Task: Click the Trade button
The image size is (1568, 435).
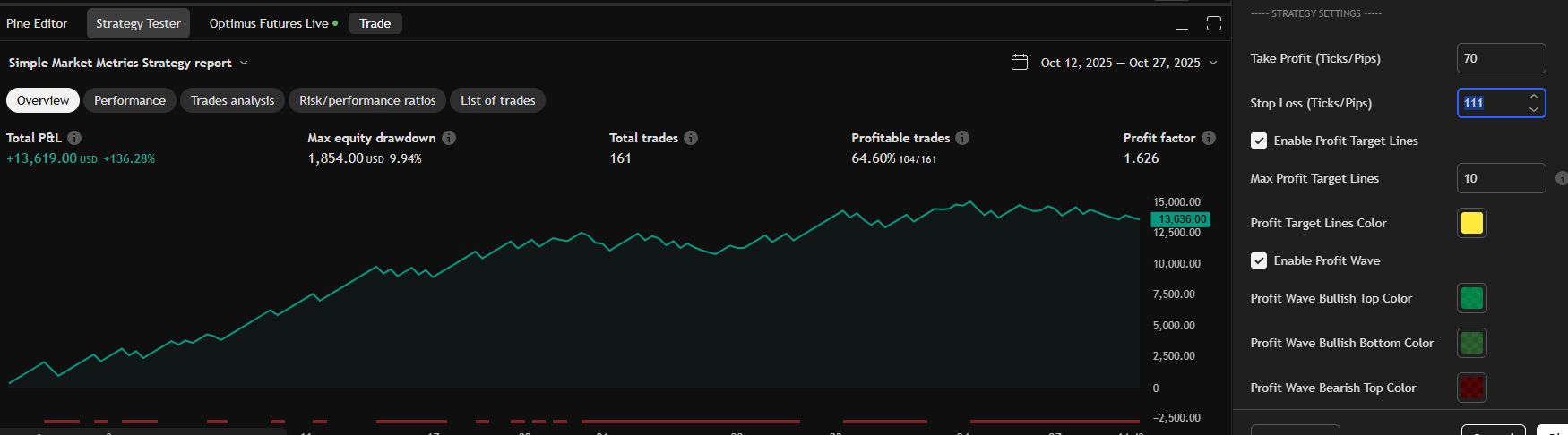Action: tap(375, 23)
